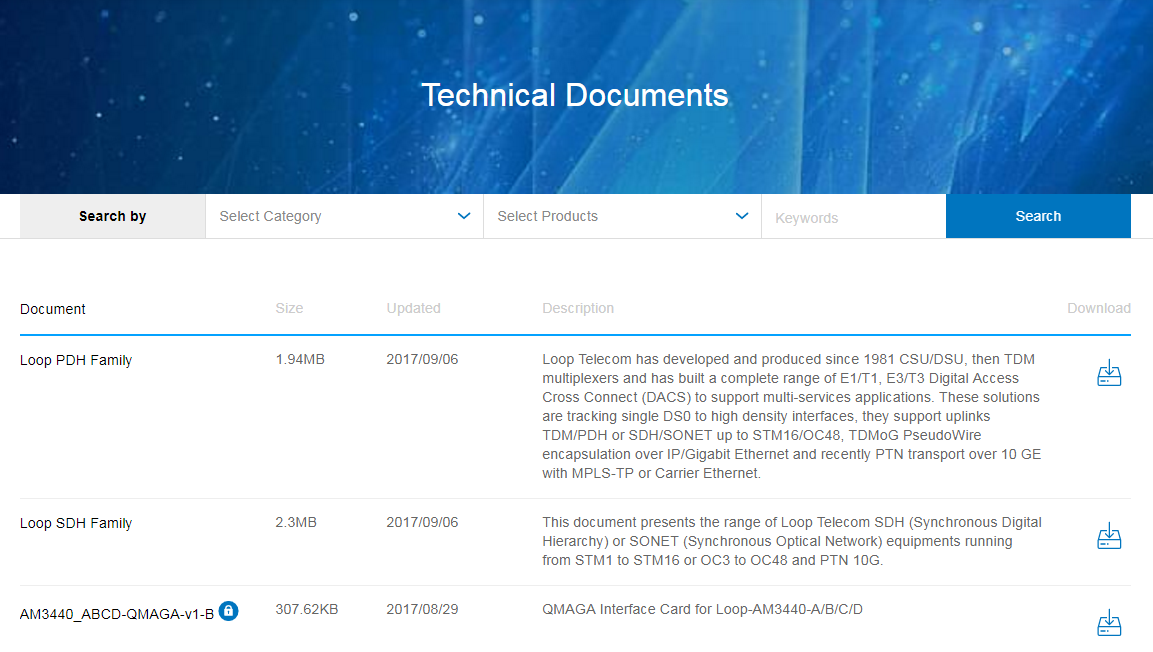
Task: Download the Loop SDH Family document
Action: coord(1109,536)
